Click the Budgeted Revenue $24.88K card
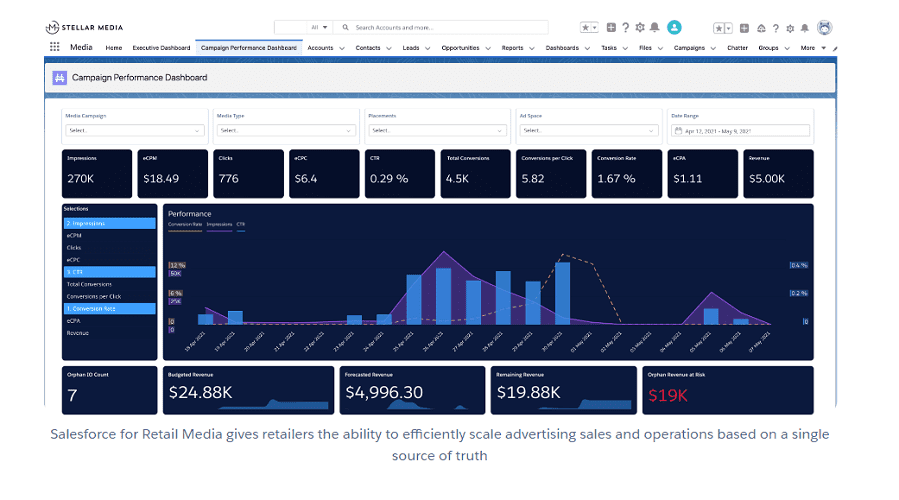 point(248,390)
